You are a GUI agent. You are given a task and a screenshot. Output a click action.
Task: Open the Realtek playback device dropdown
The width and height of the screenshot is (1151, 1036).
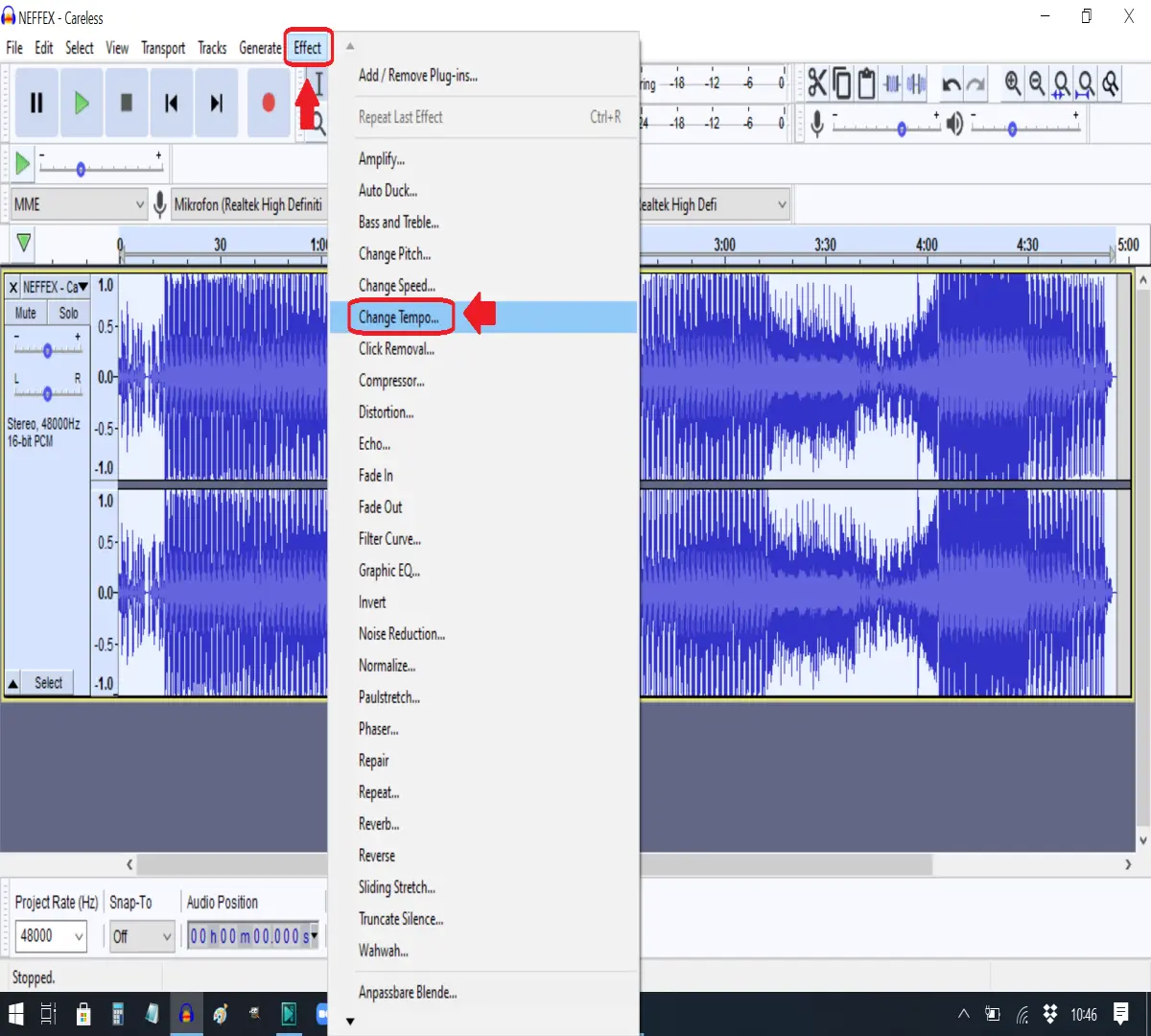[x=715, y=204]
